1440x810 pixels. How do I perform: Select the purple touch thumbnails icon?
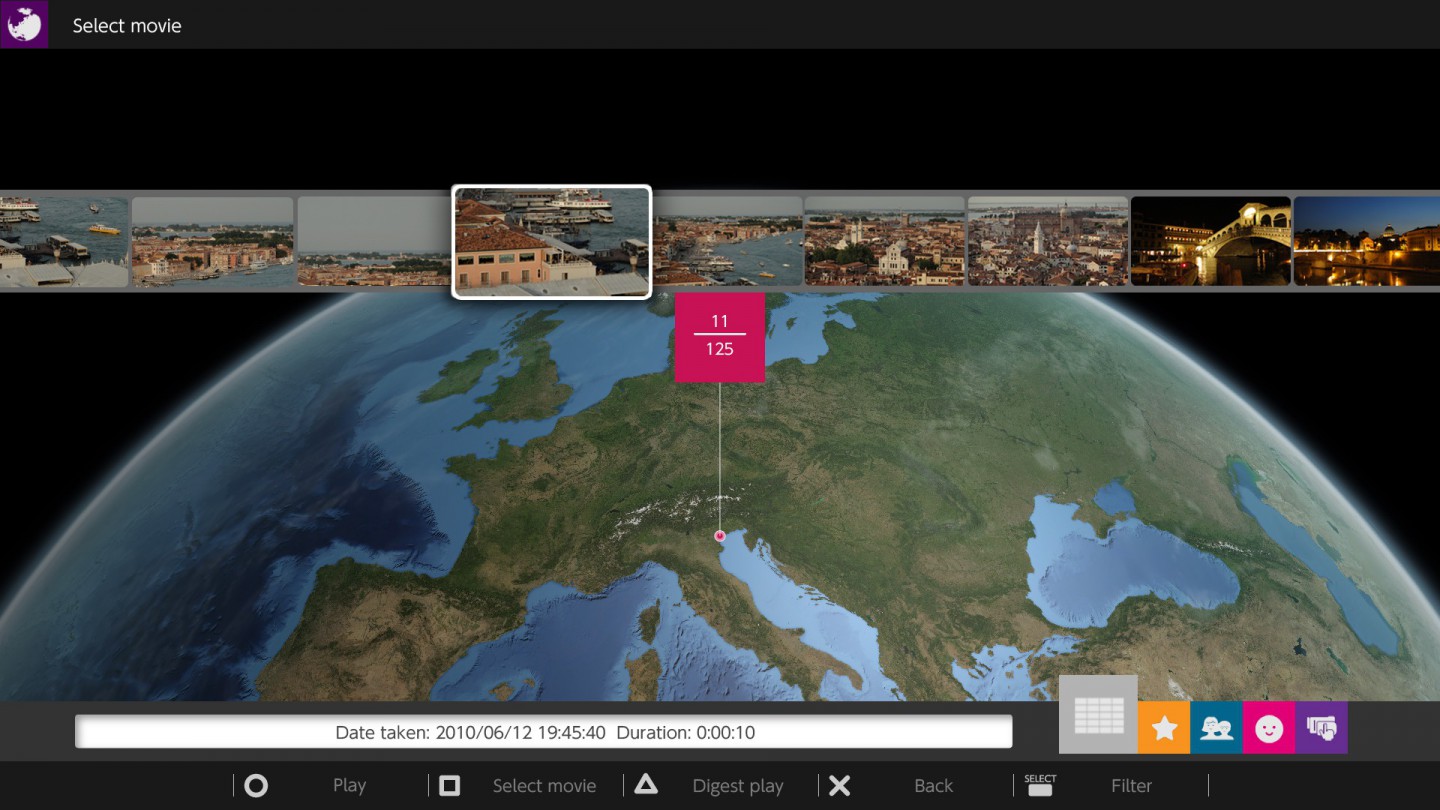click(1321, 728)
